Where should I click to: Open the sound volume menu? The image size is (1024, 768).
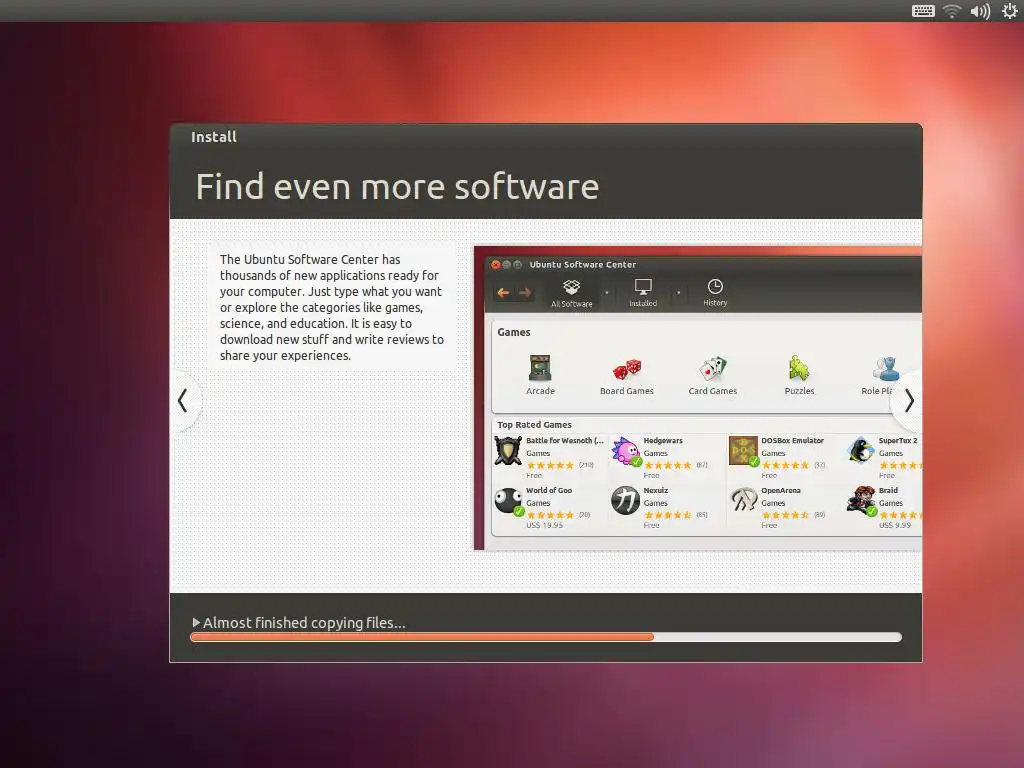[980, 11]
